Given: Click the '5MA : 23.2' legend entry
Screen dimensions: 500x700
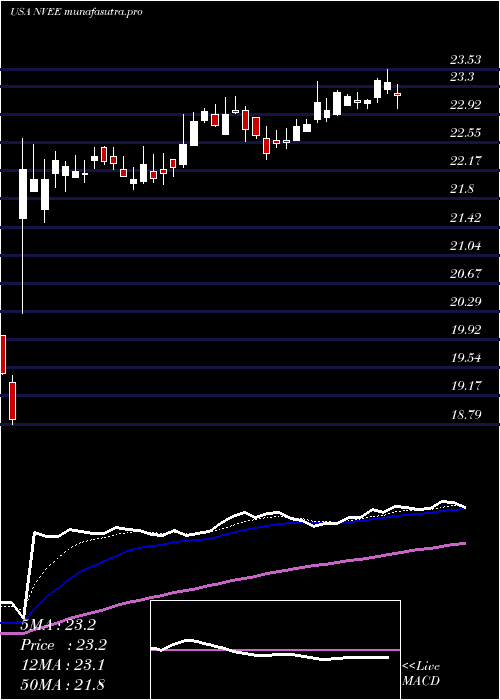Looking at the screenshot, I should pyautogui.click(x=58, y=625).
